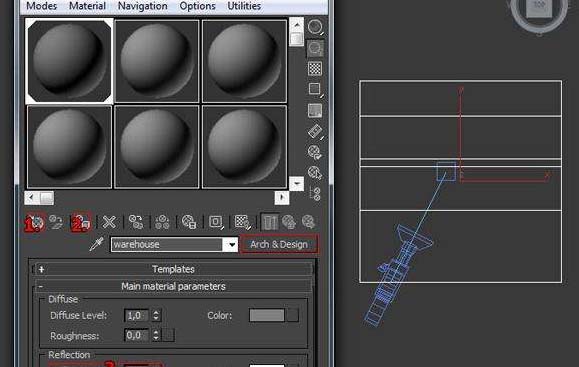Open the Material ID Channel flyout
This screenshot has width=579, height=367.
point(216,222)
